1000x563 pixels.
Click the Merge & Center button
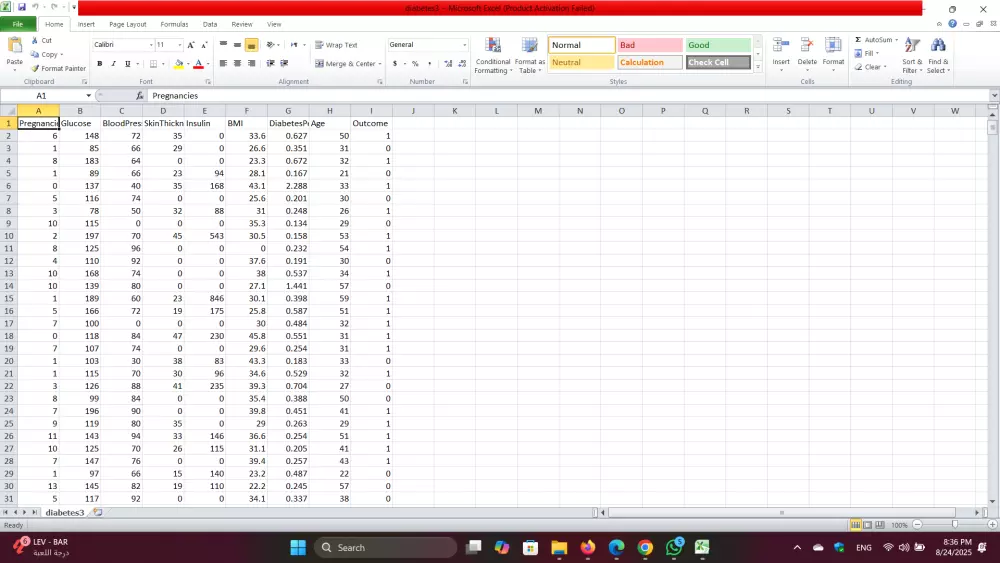tap(345, 64)
